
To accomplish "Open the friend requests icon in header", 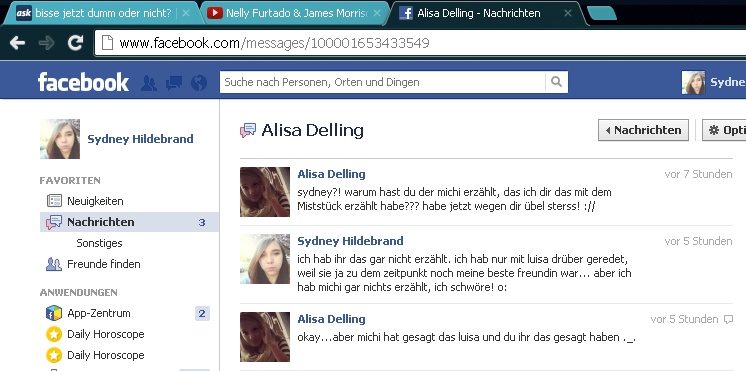I will pos(149,83).
